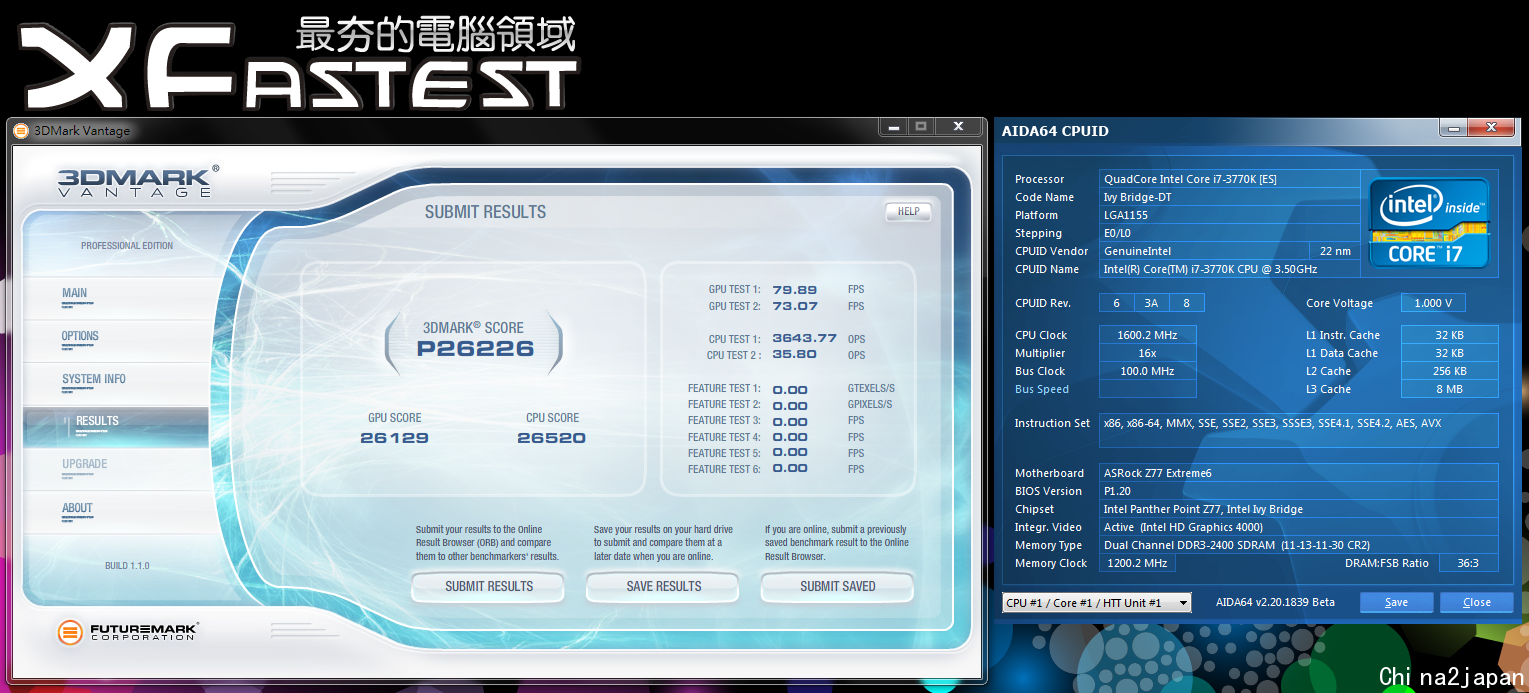The image size is (1529, 693).
Task: Open System Info in the sidebar
Action: click(94, 379)
